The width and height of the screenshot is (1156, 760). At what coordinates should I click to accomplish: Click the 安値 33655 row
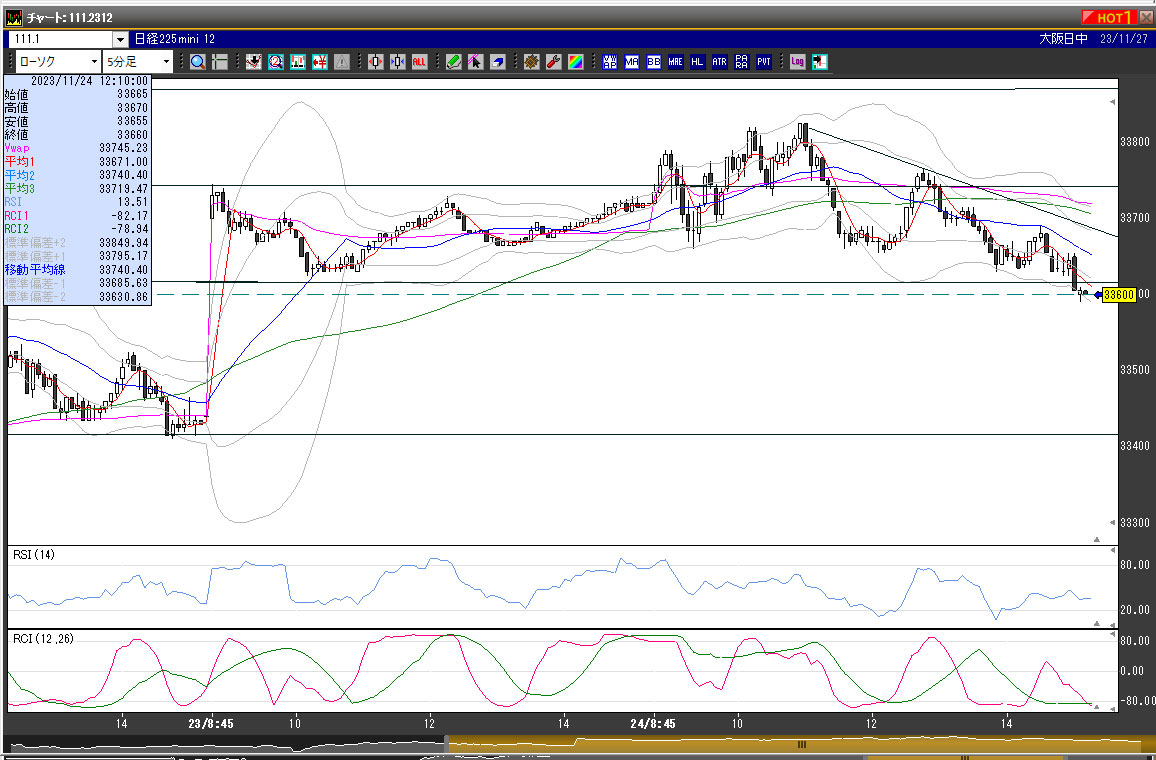[x=77, y=121]
